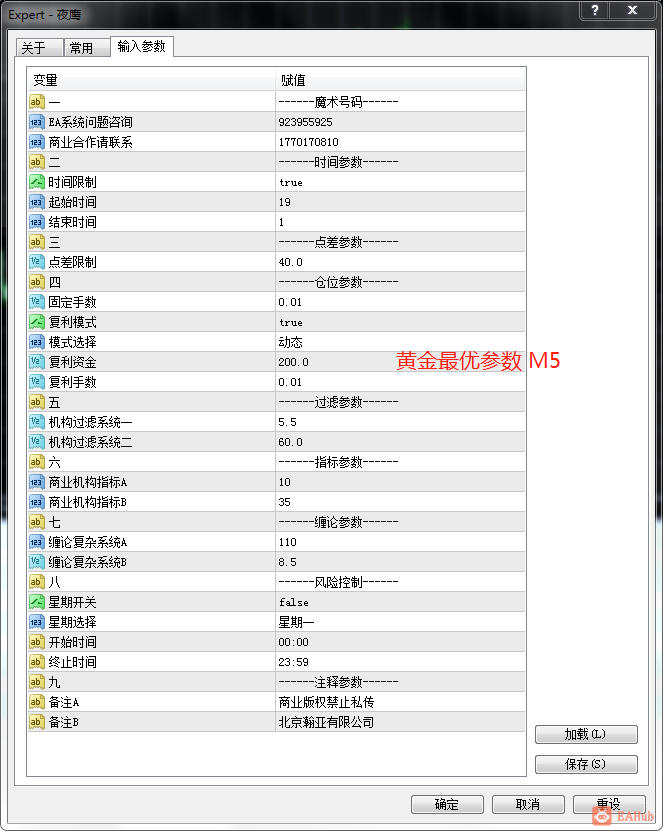Click the double icon beside 复利资金
663x831 pixels.
pos(36,362)
